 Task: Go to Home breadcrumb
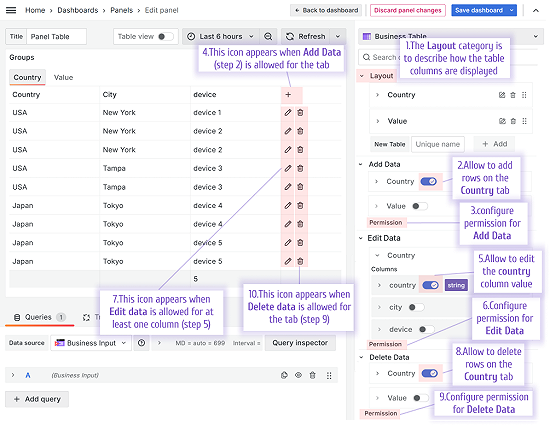click(35, 10)
